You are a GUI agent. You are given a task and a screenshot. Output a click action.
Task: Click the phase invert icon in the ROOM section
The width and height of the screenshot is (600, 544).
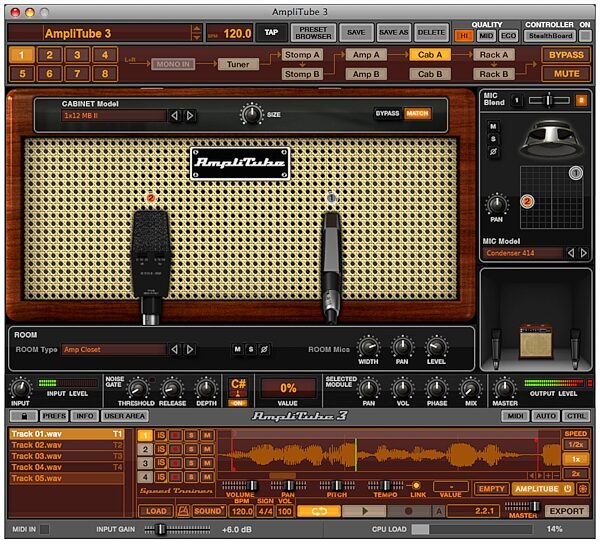[264, 349]
